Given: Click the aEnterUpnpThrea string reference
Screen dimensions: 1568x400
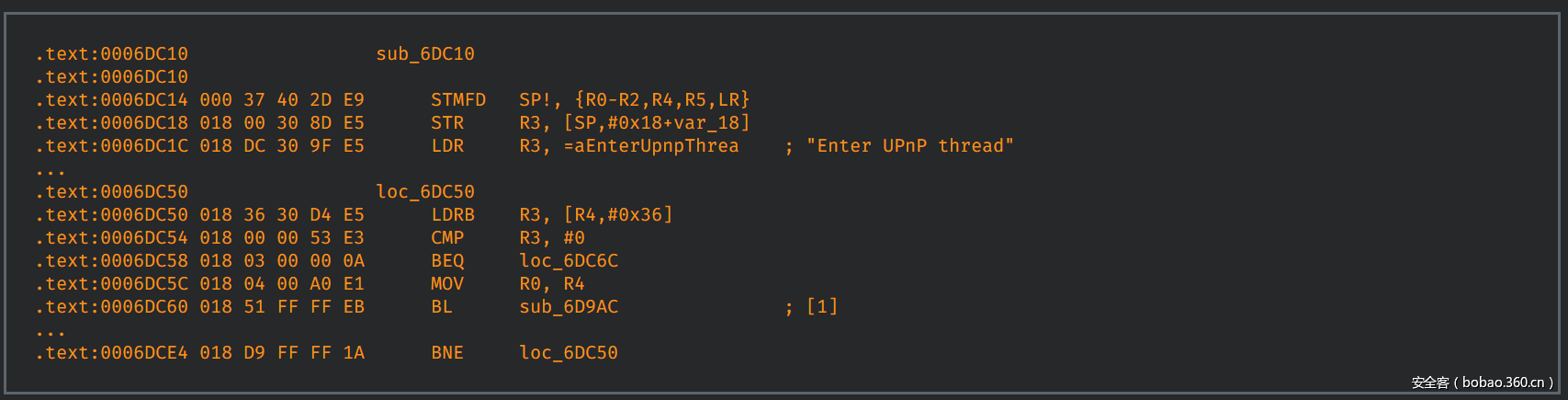Looking at the screenshot, I should tap(656, 146).
